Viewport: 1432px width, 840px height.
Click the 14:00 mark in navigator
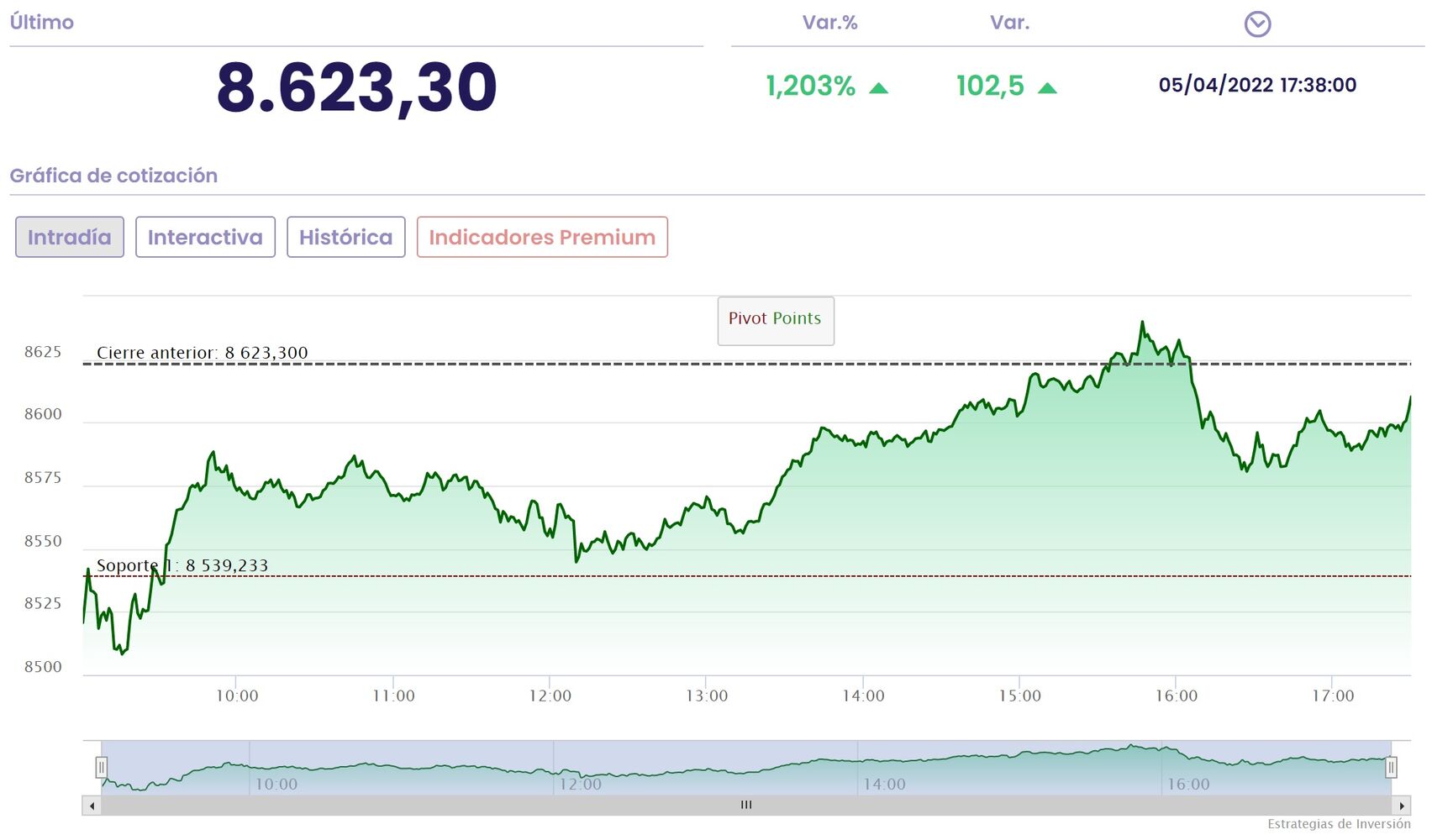click(885, 784)
